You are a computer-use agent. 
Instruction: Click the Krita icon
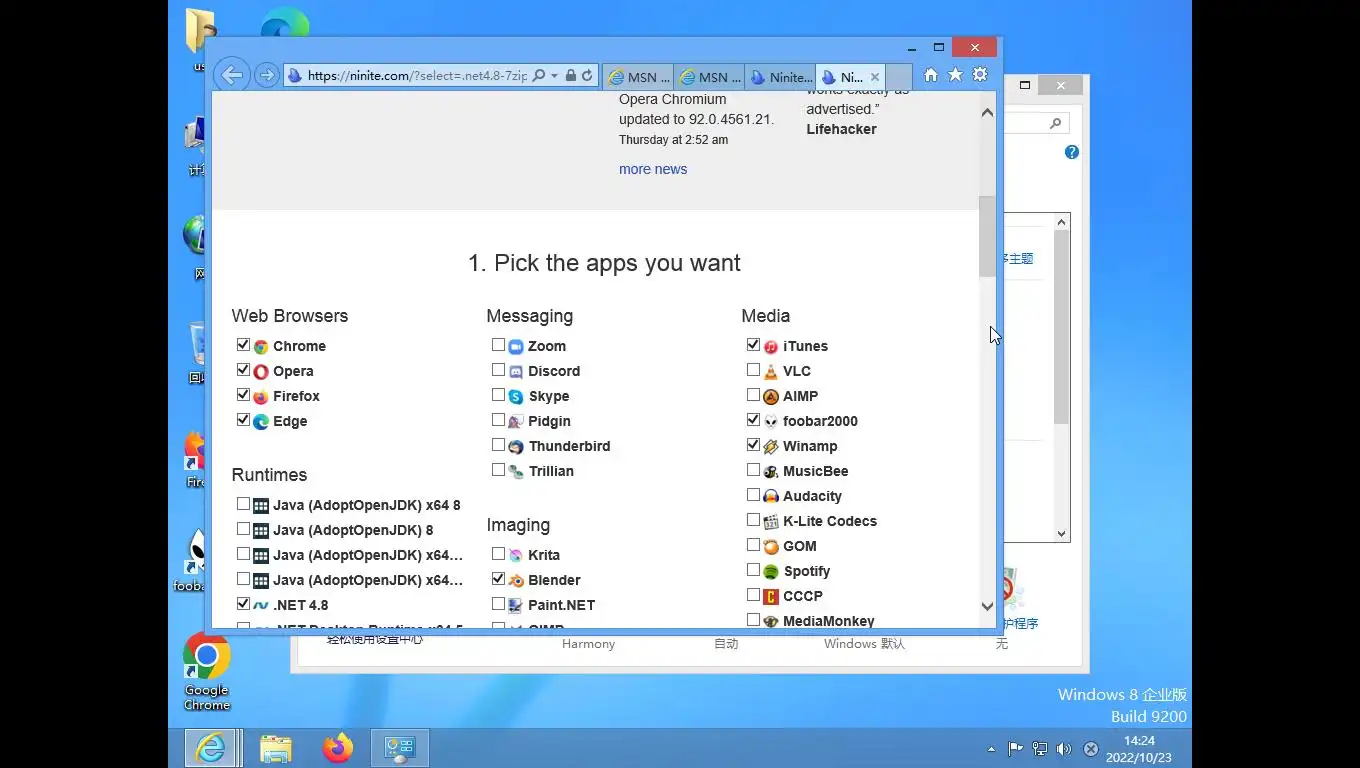click(516, 555)
